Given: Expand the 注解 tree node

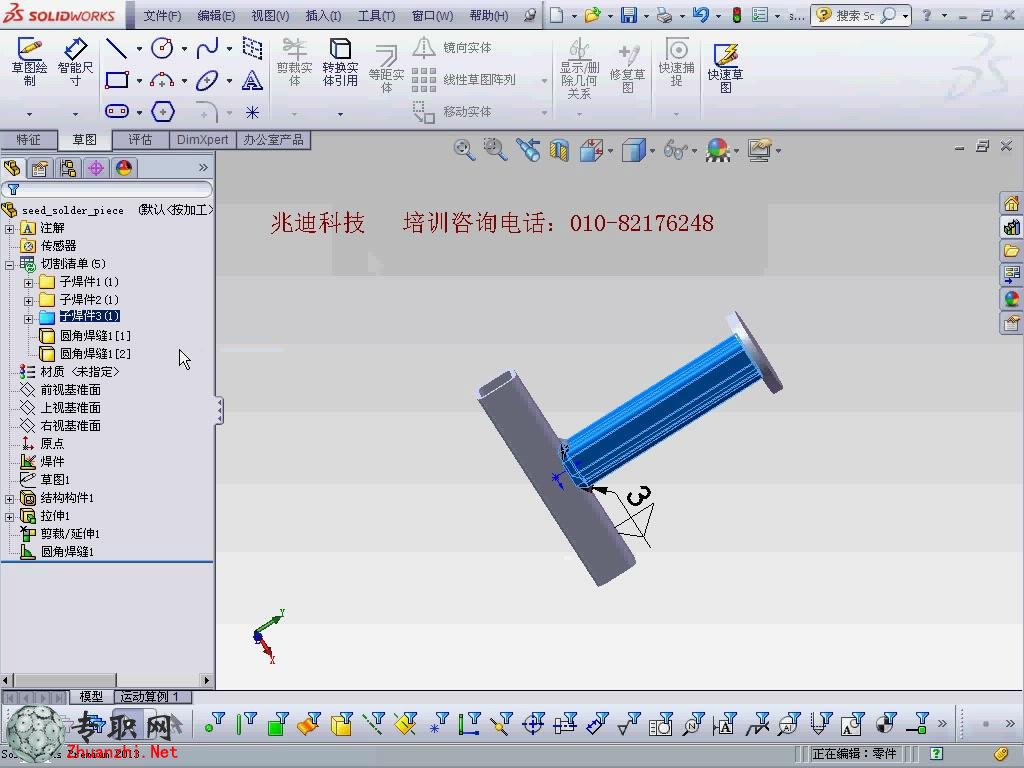Looking at the screenshot, I should pyautogui.click(x=9, y=229).
